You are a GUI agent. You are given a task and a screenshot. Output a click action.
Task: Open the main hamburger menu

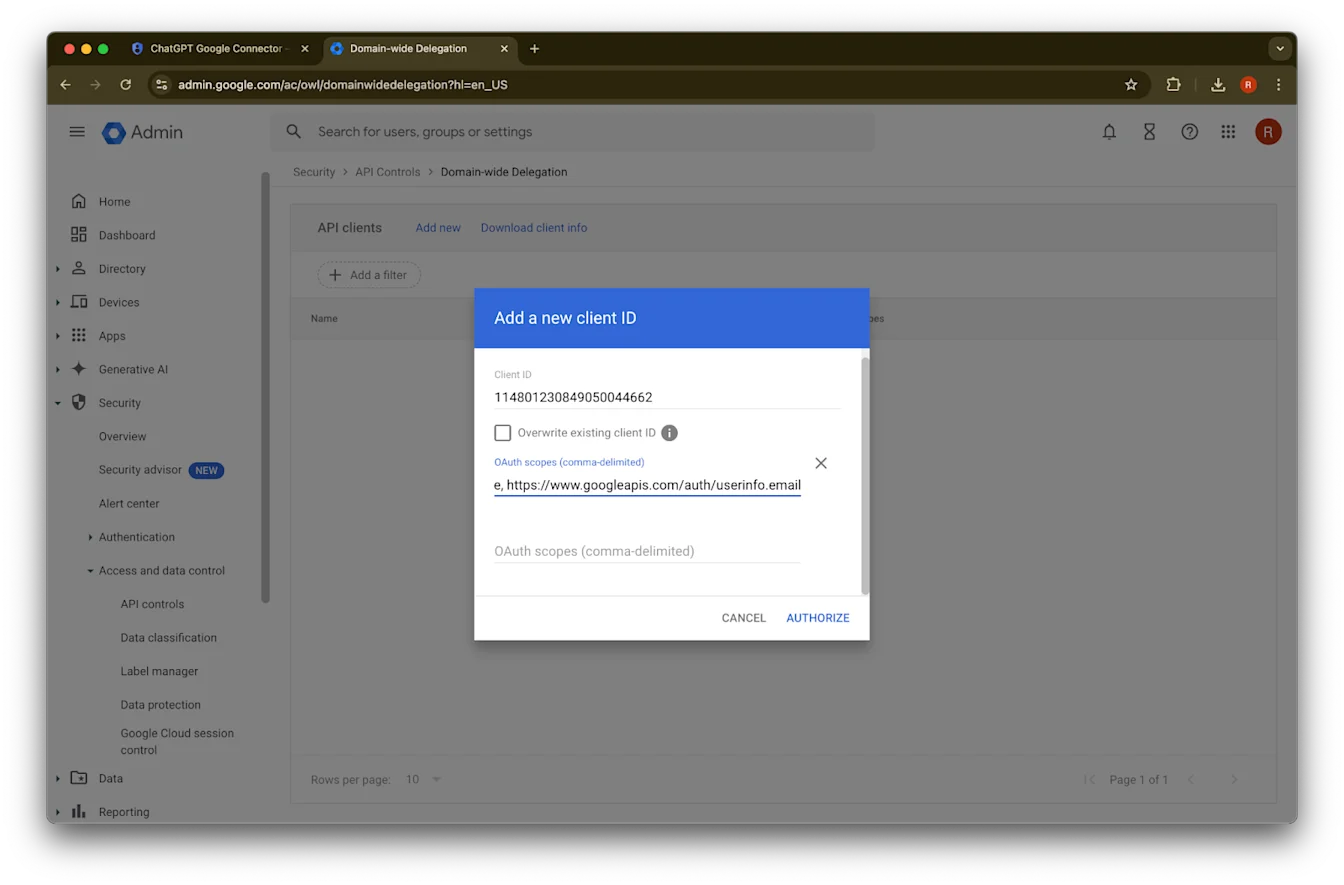tap(77, 132)
